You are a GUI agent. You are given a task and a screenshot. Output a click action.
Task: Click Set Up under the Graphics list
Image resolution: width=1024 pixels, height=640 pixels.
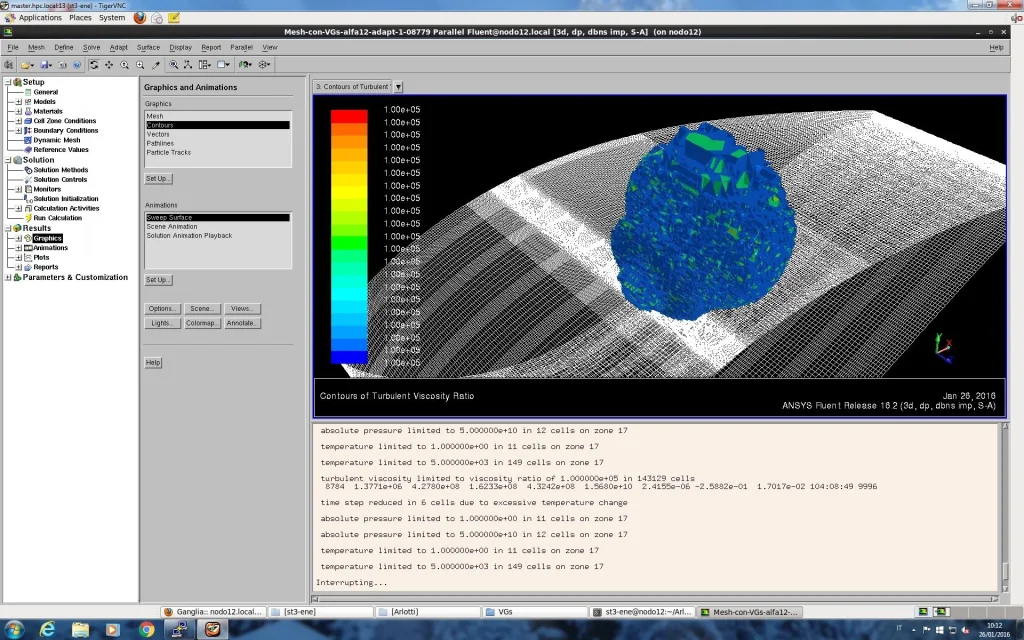pos(157,178)
